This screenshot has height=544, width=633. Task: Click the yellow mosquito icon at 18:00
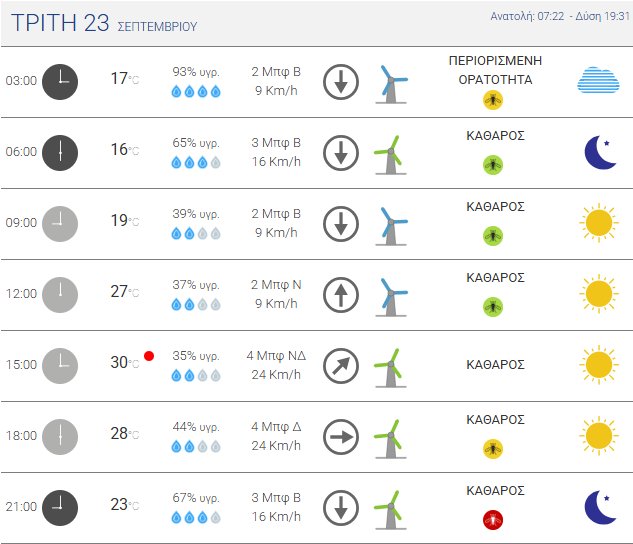[493, 448]
